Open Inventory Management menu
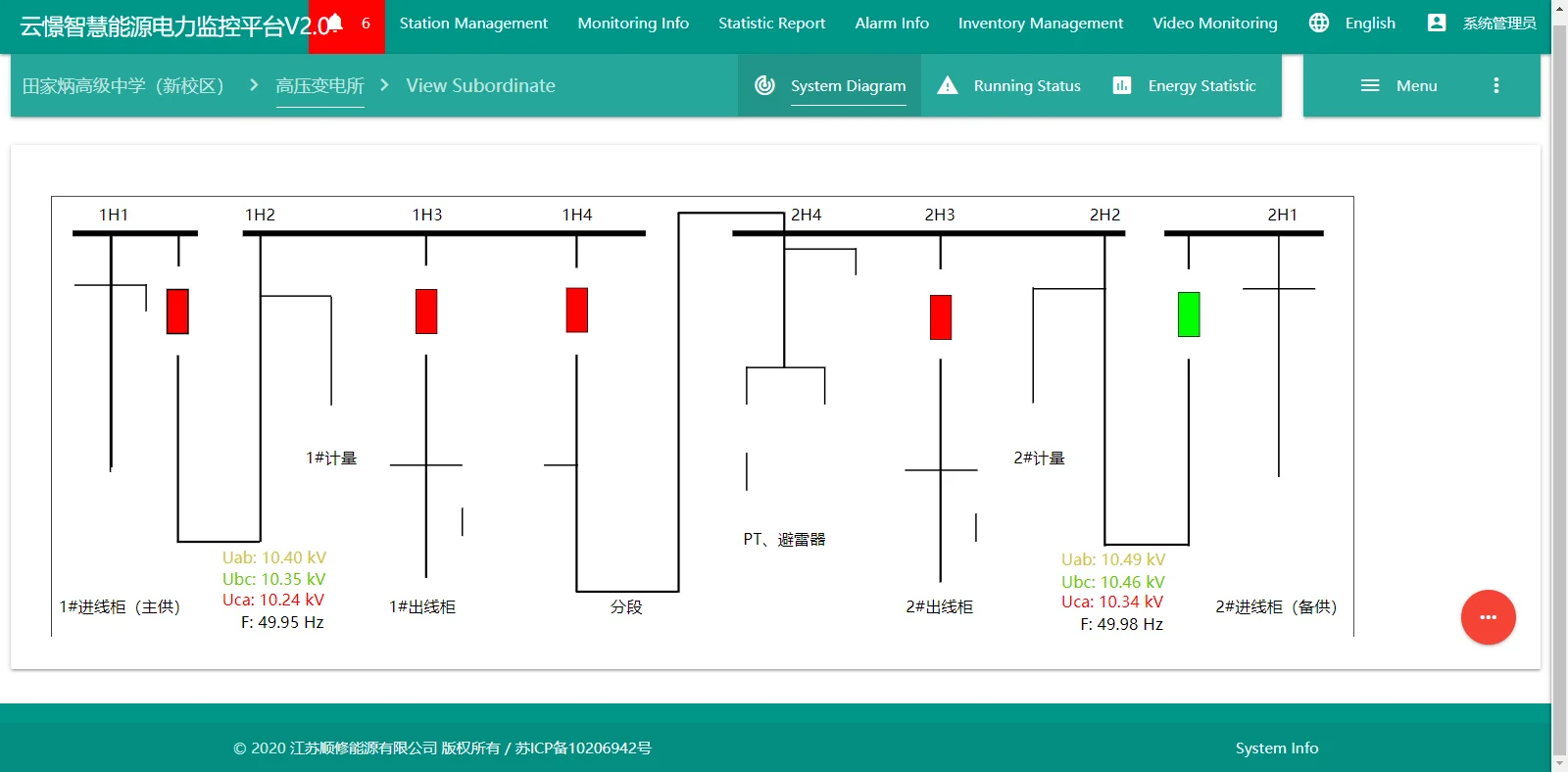The width and height of the screenshot is (1568, 772). [x=1041, y=23]
